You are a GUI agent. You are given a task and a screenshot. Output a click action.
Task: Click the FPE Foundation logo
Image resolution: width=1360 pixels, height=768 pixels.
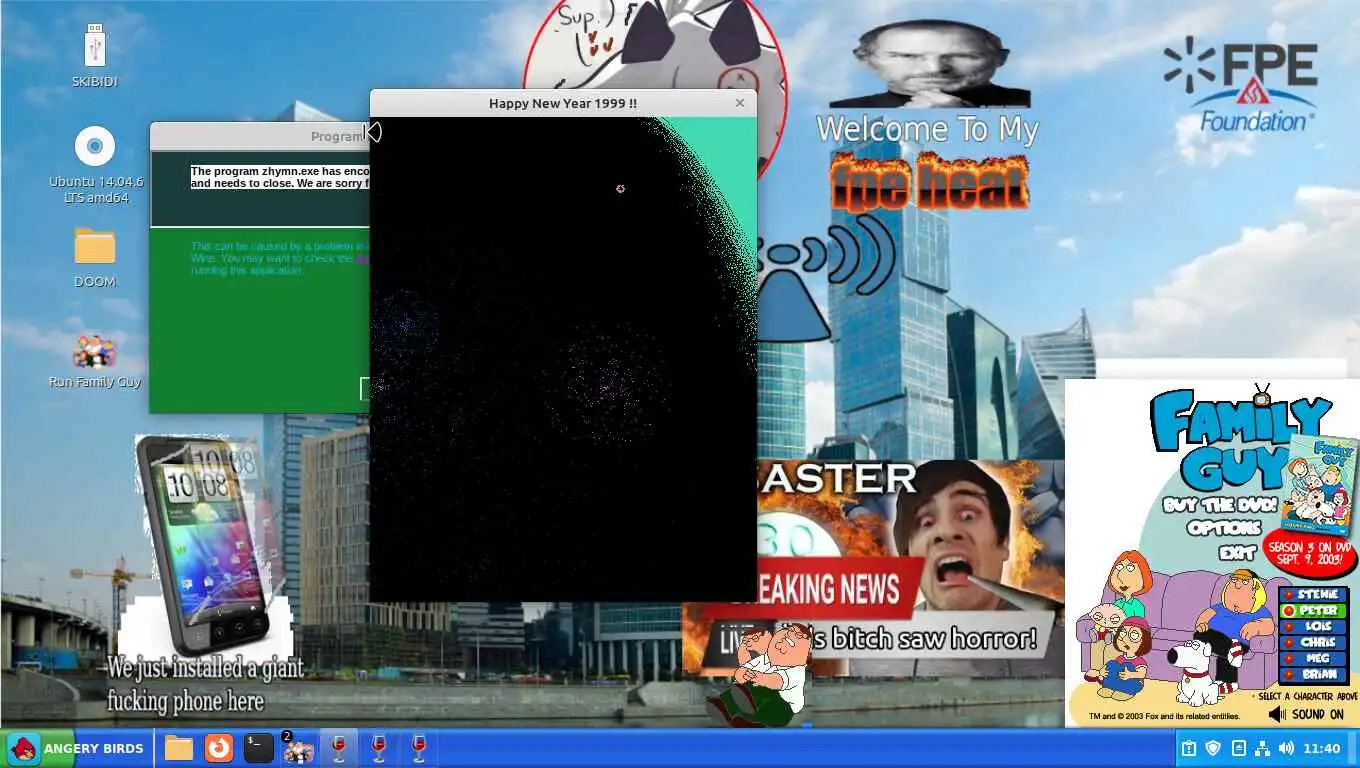(x=1240, y=85)
